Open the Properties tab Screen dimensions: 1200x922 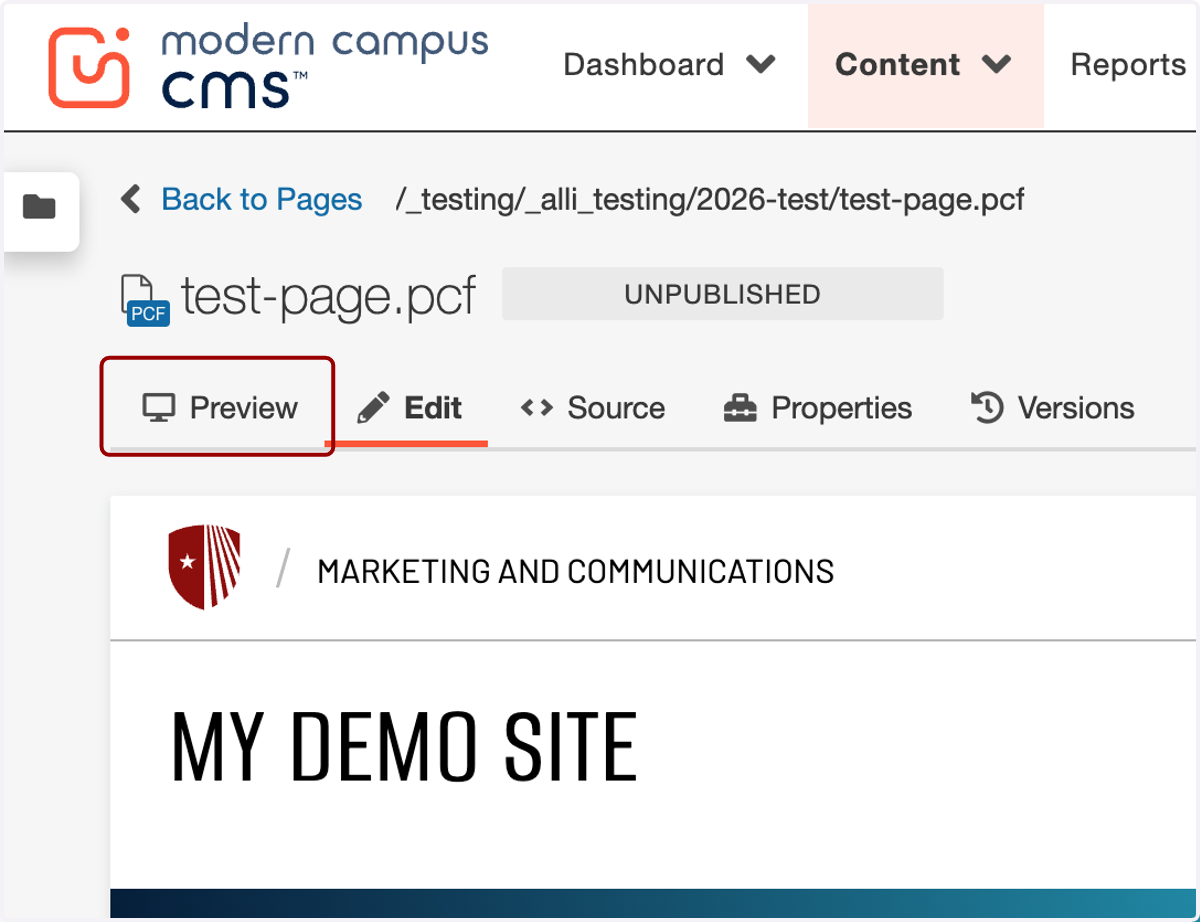point(817,408)
